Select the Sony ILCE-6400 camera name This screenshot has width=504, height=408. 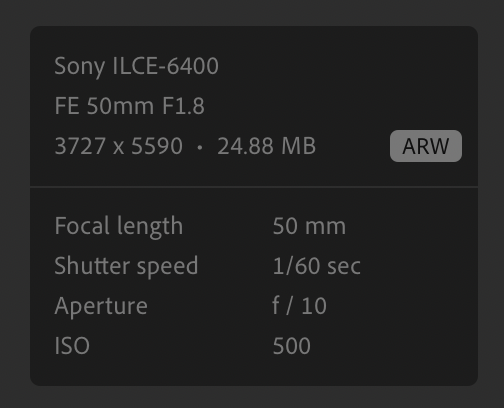[136, 66]
